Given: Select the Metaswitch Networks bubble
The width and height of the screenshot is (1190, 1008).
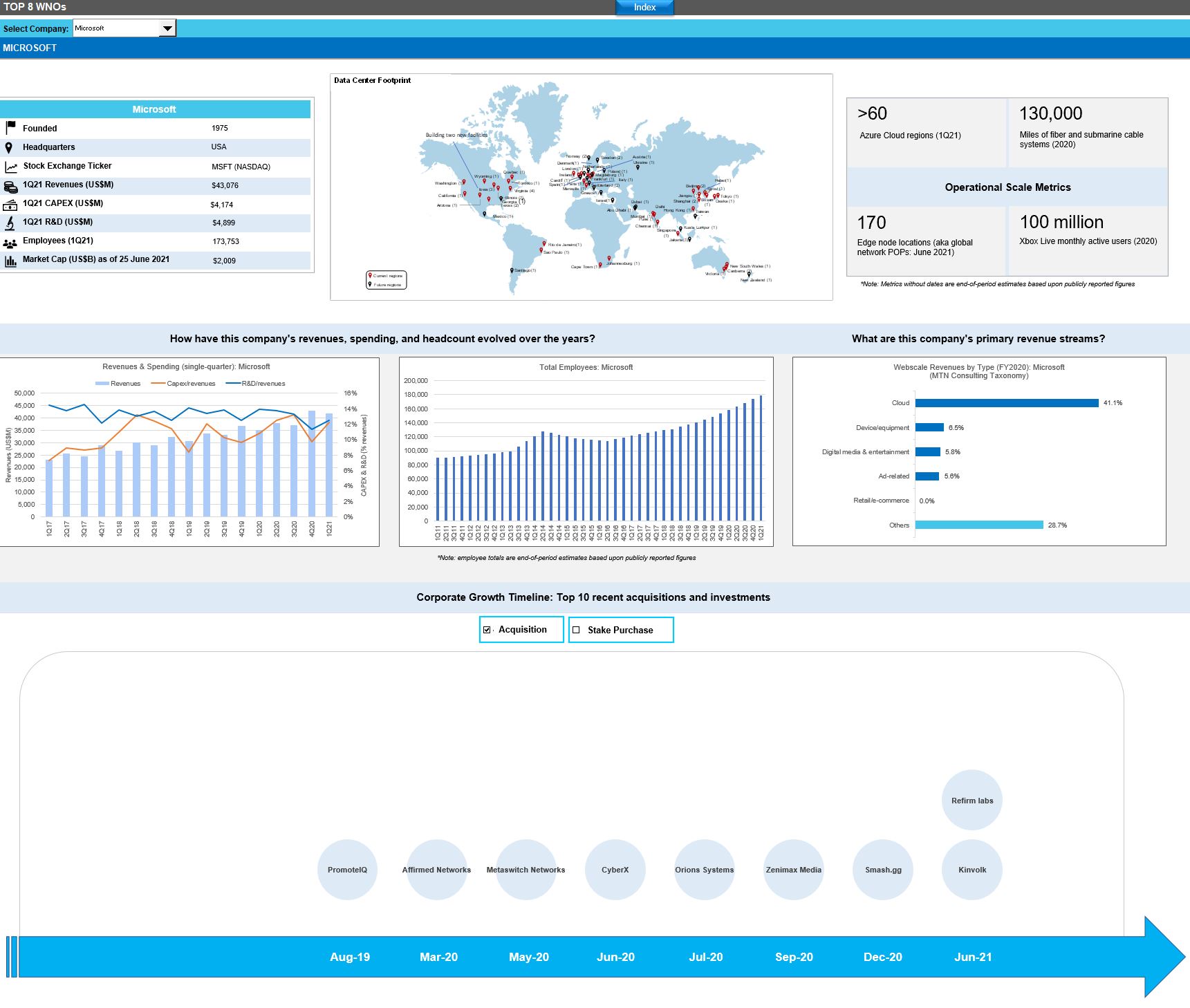Looking at the screenshot, I should pyautogui.click(x=526, y=870).
